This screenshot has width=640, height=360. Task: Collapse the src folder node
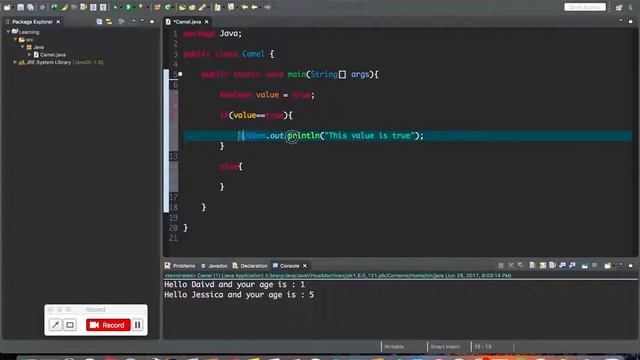pos(16,39)
